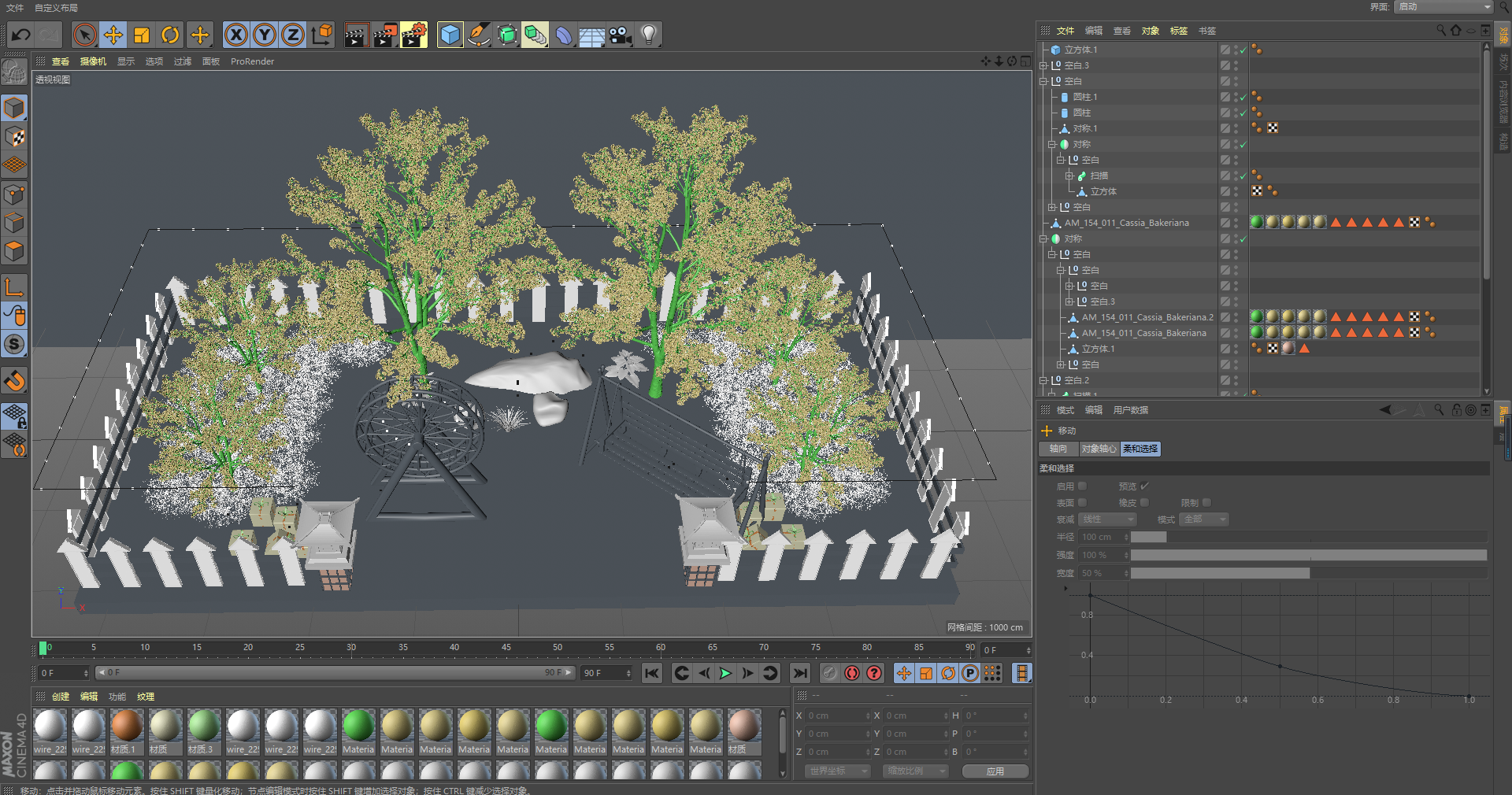Screen dimensions: 1512x795
Task: Switch to the 对象轴心 tab
Action: (1099, 449)
